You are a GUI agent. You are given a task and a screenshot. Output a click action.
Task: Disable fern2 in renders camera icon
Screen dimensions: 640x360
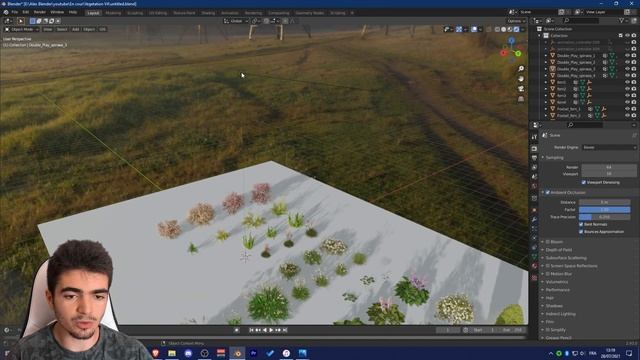[x=634, y=89]
